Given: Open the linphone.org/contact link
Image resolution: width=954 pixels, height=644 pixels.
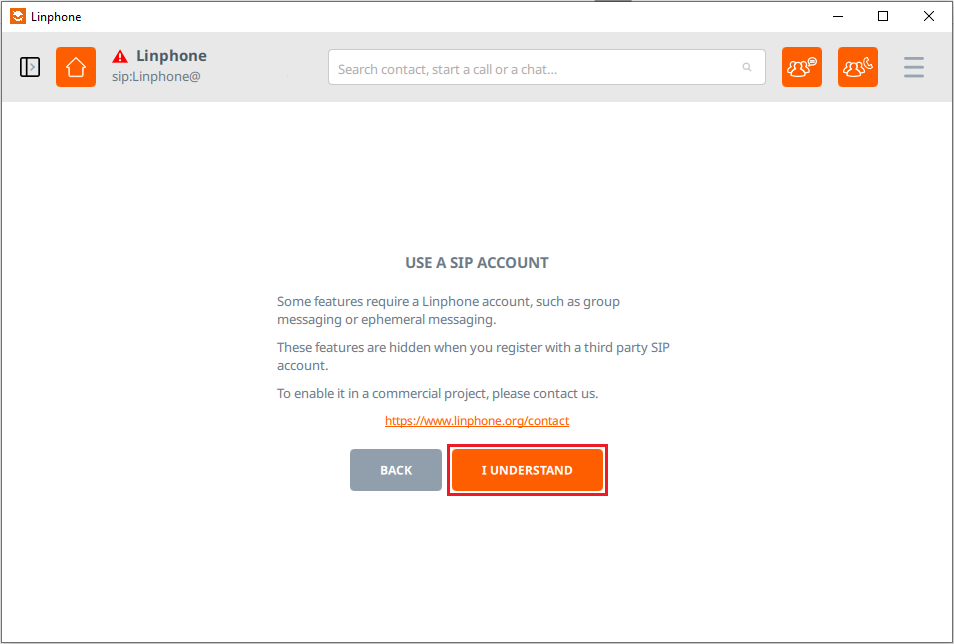Looking at the screenshot, I should (x=477, y=421).
